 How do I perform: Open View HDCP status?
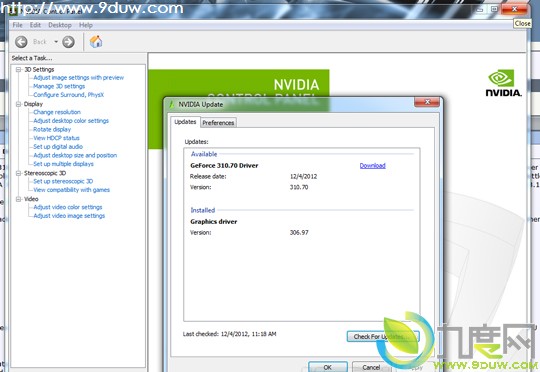click(x=56, y=138)
